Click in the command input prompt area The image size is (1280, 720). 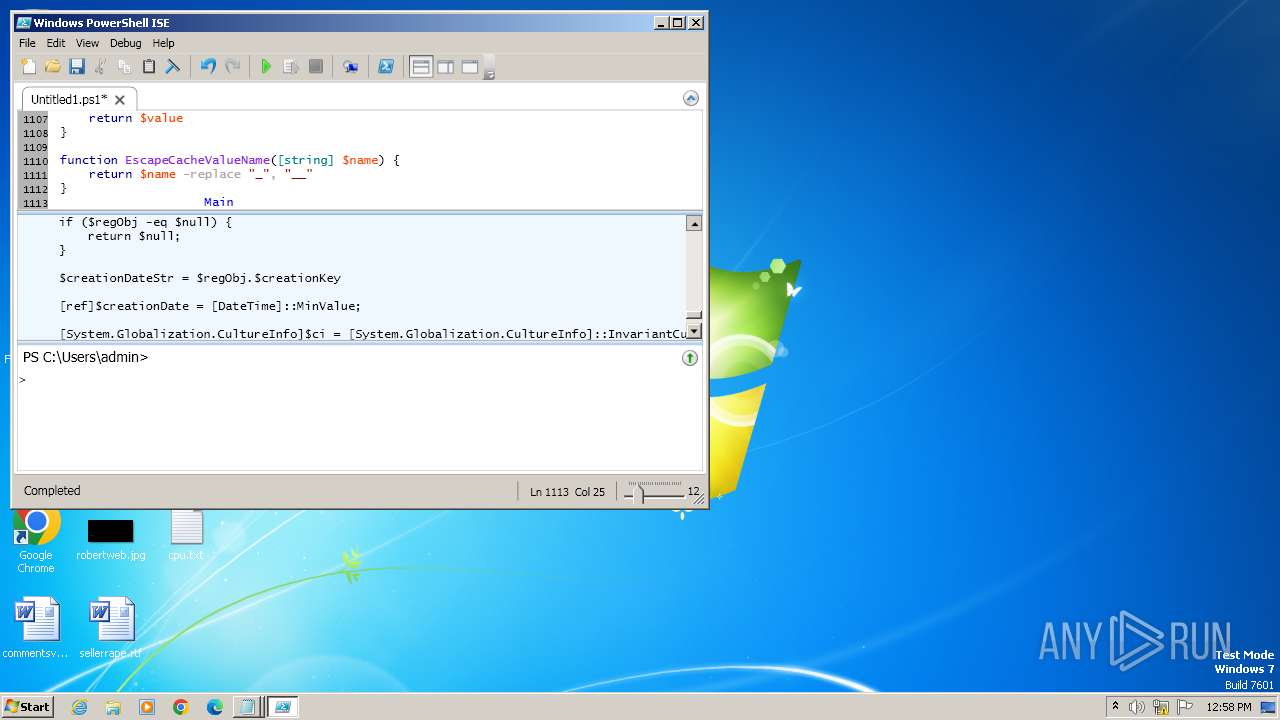[360, 420]
